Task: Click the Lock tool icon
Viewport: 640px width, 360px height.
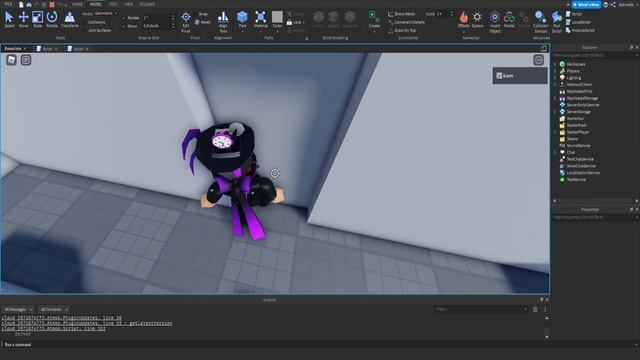Action: pyautogui.click(x=289, y=22)
